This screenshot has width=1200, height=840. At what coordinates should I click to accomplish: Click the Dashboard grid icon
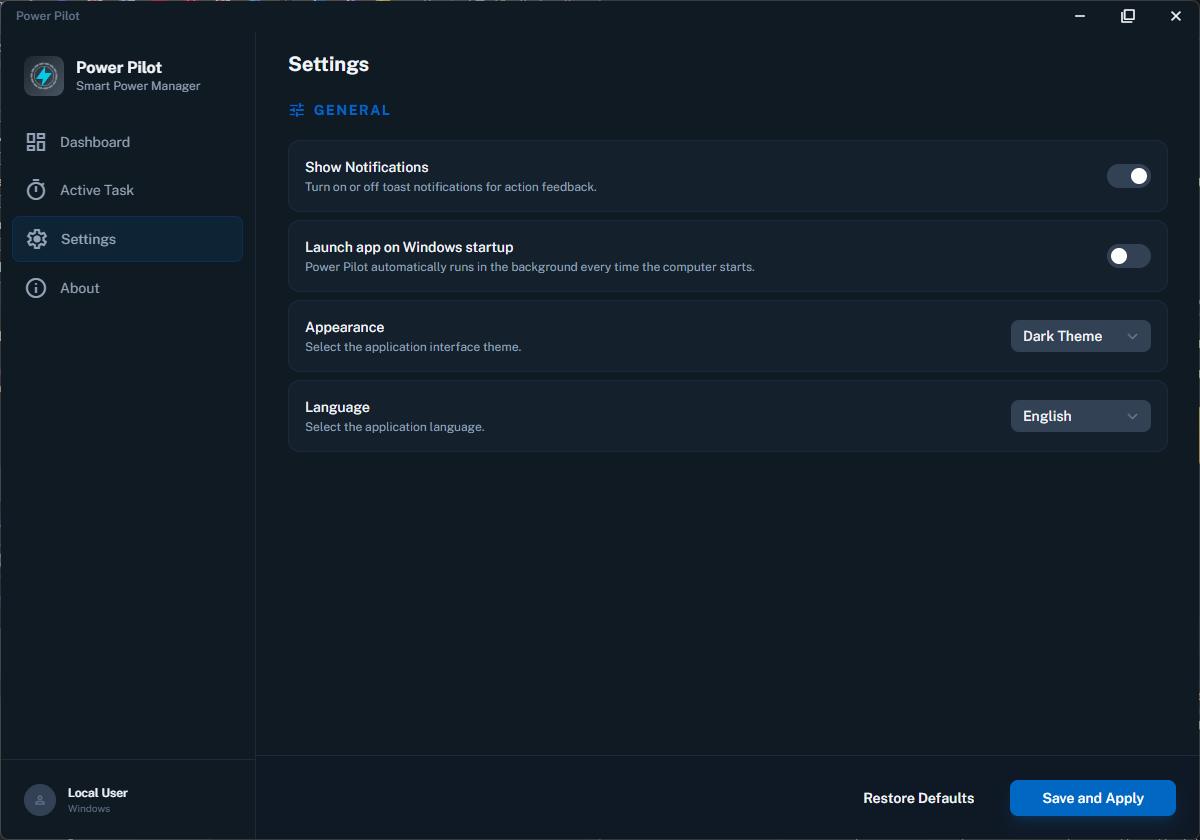[x=36, y=142]
